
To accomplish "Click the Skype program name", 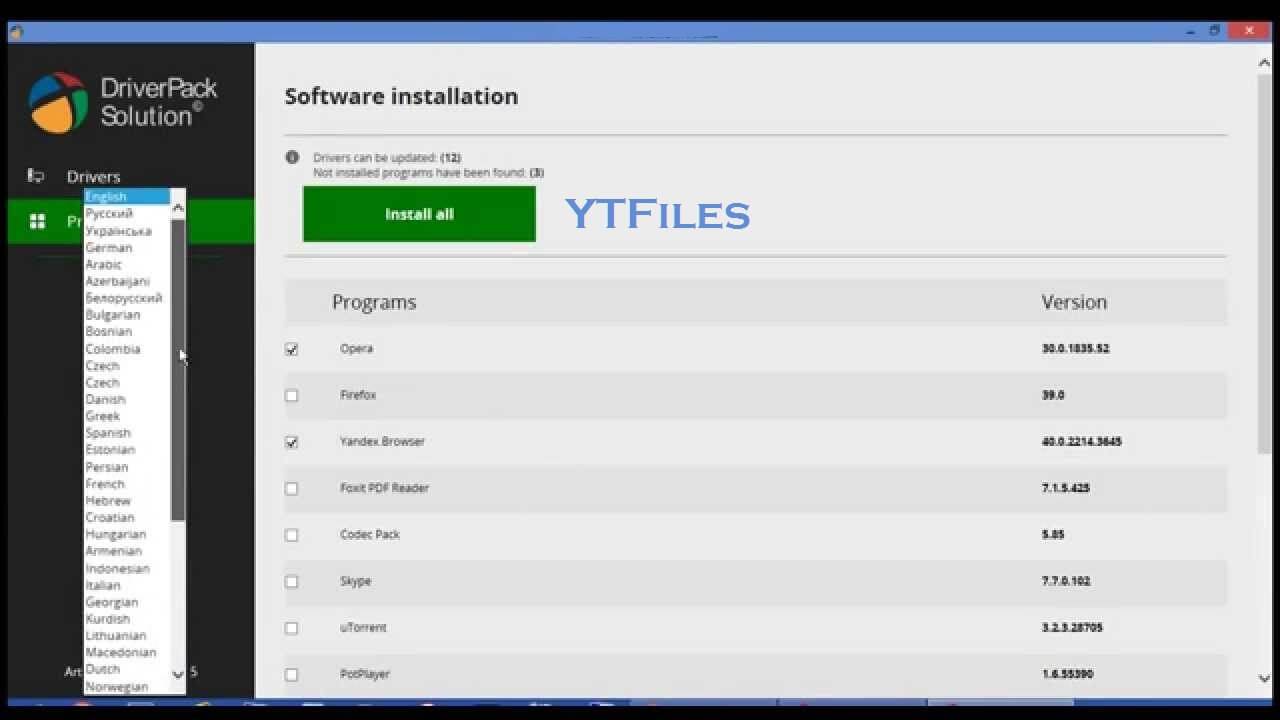I will [355, 581].
